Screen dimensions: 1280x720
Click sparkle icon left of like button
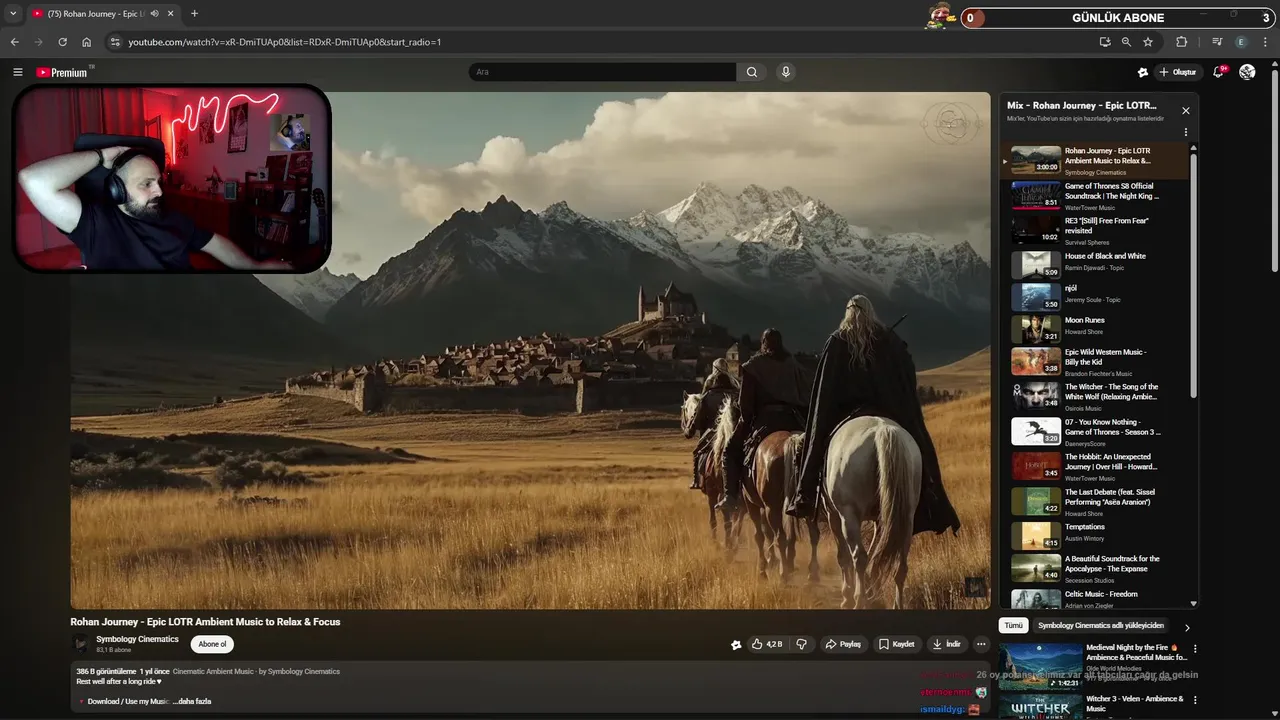(x=736, y=644)
